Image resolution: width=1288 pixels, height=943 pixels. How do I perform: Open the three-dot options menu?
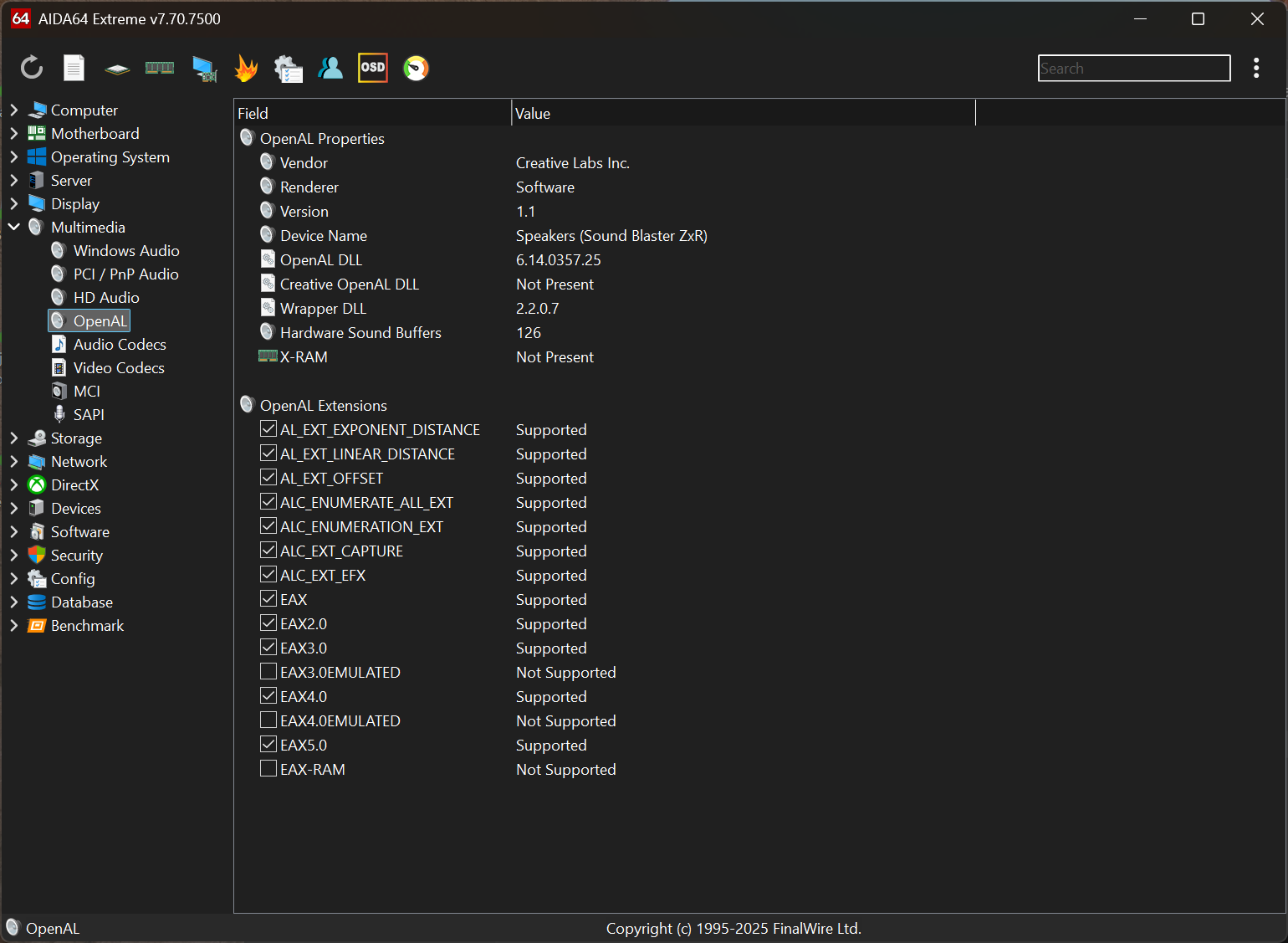point(1256,68)
